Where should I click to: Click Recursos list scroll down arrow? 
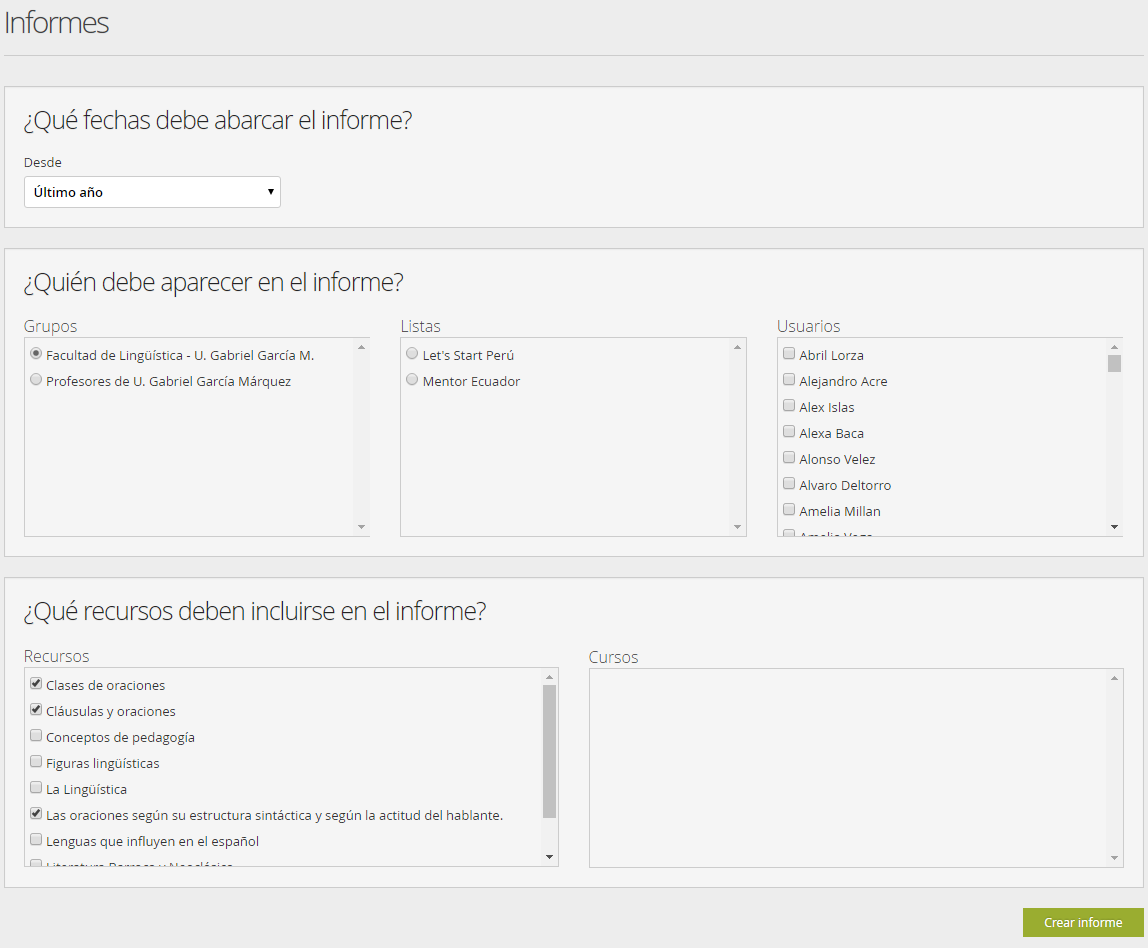pos(549,857)
